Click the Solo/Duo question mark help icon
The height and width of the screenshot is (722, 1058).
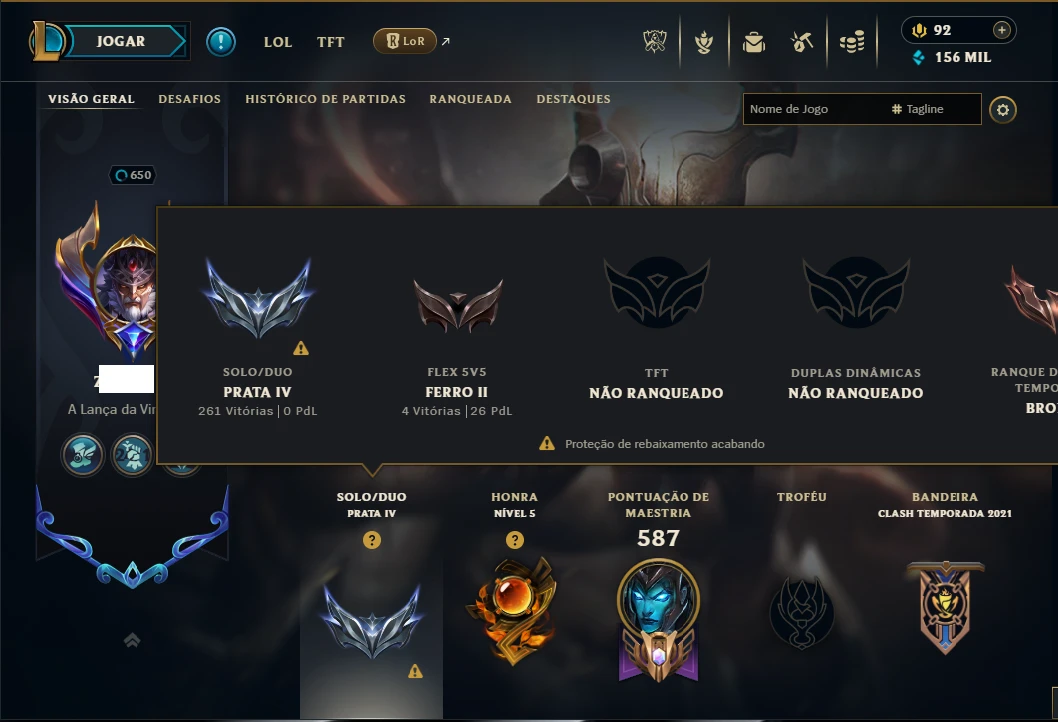[372, 540]
